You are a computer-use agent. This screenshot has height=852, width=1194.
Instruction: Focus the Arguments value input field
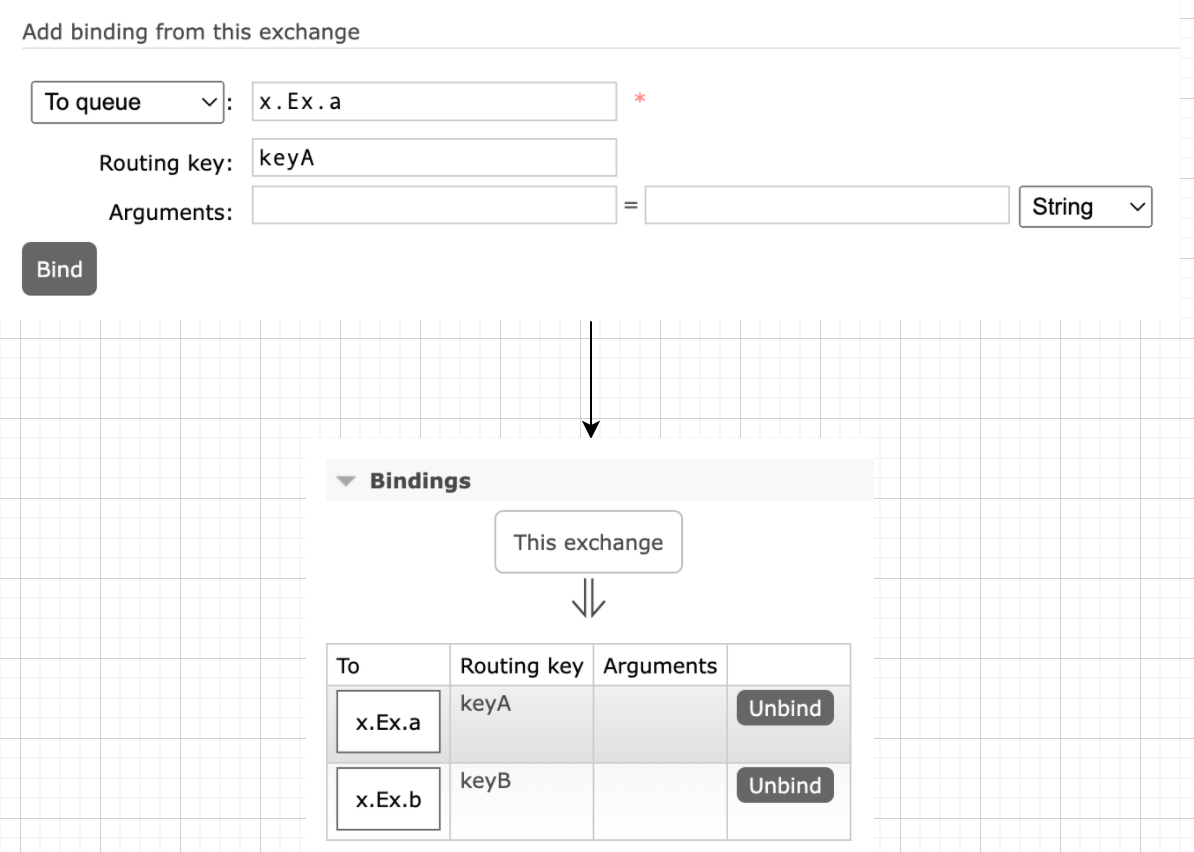click(827, 206)
